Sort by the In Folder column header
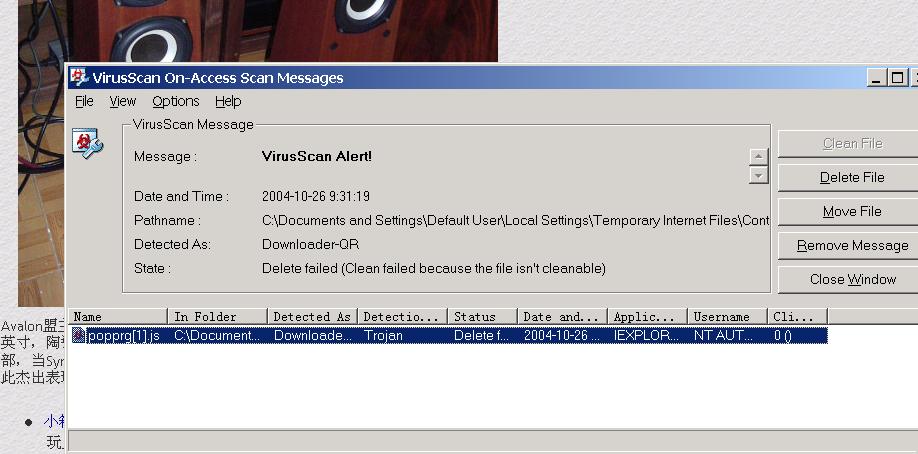This screenshot has height=454, width=918. click(x=217, y=317)
